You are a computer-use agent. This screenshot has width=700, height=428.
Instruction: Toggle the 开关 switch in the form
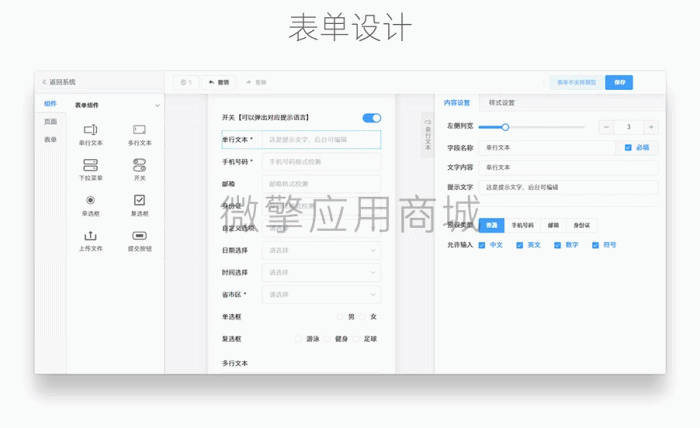371,118
